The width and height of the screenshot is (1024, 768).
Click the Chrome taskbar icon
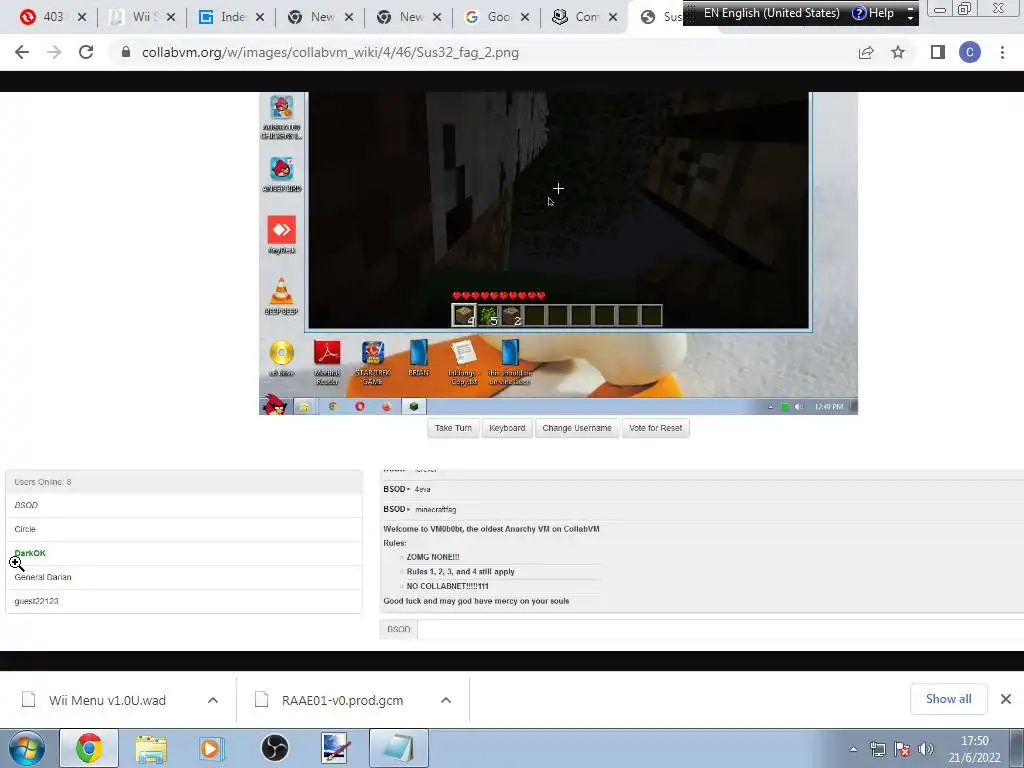pyautogui.click(x=89, y=748)
